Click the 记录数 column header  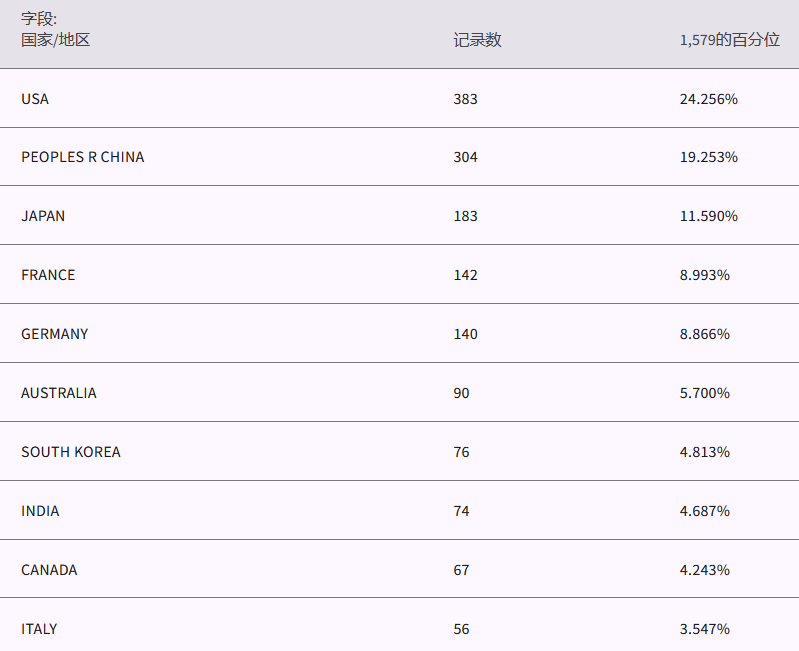[x=477, y=40]
